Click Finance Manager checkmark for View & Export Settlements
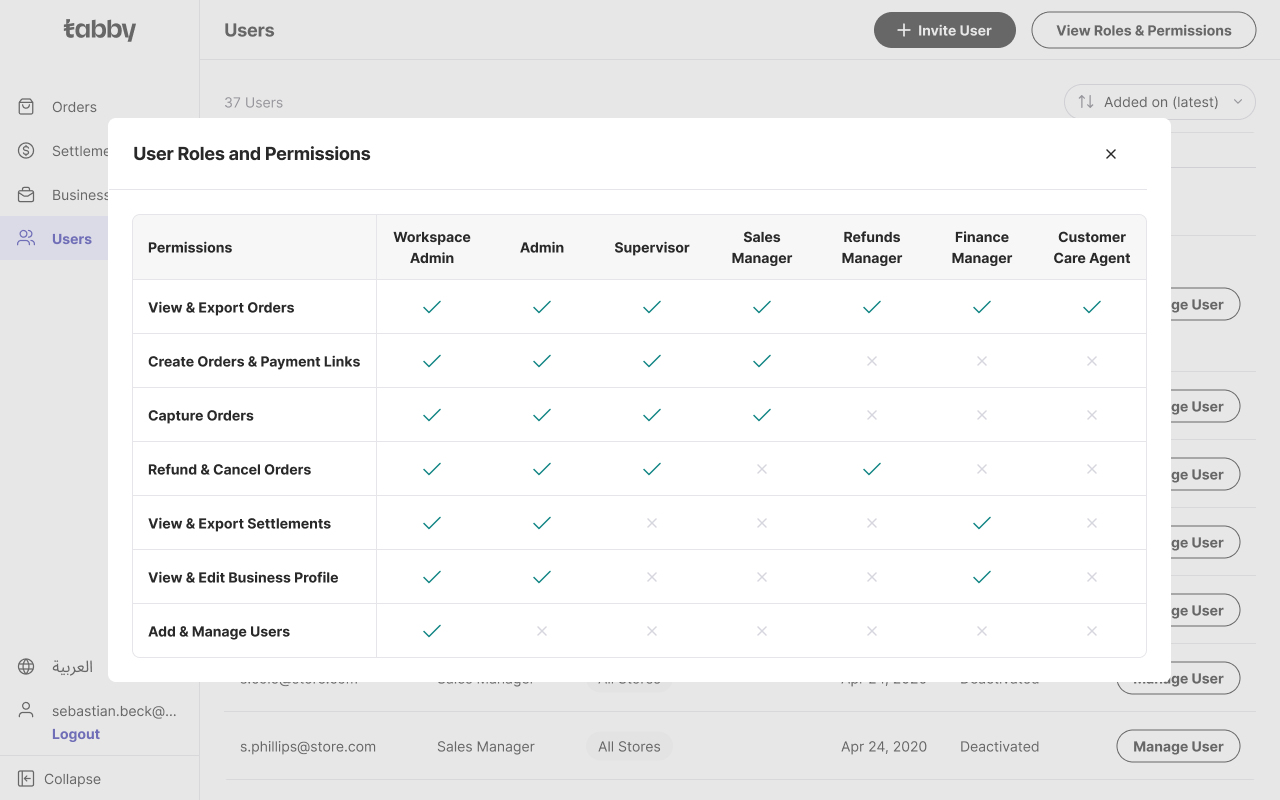The width and height of the screenshot is (1280, 800). [x=982, y=523]
